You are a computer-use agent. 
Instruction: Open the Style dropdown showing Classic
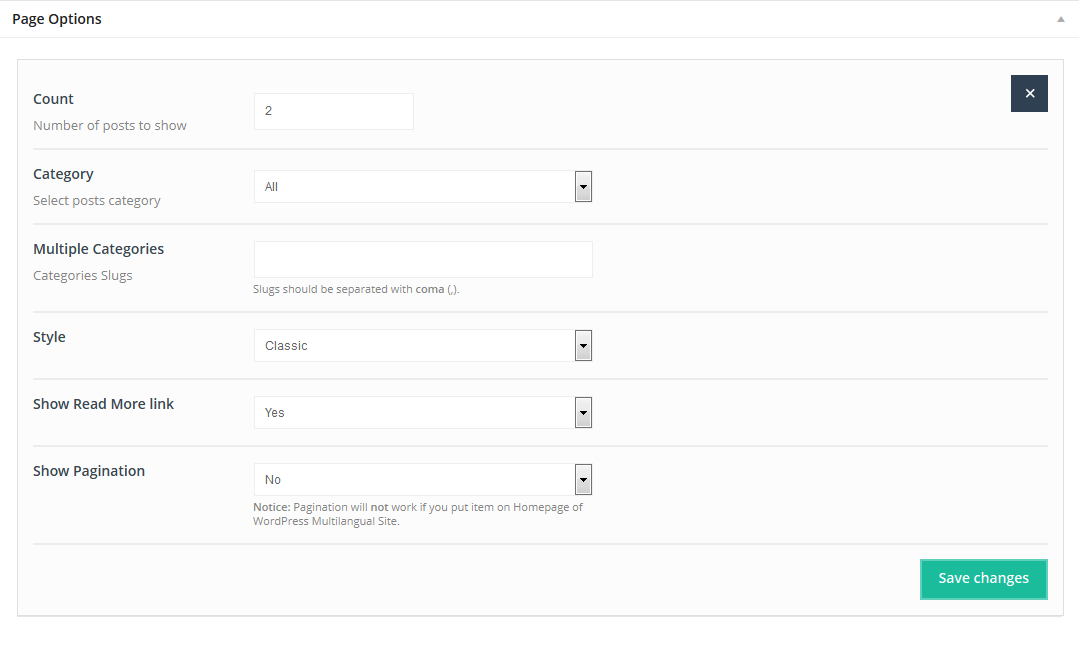(422, 346)
